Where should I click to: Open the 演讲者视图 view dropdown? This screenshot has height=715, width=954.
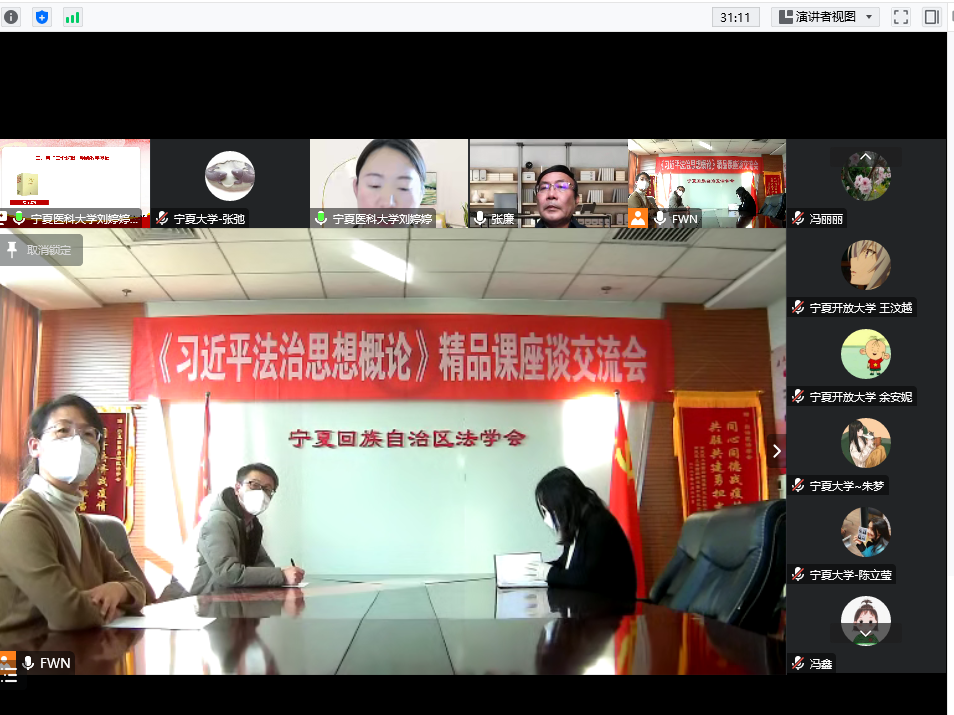click(828, 16)
